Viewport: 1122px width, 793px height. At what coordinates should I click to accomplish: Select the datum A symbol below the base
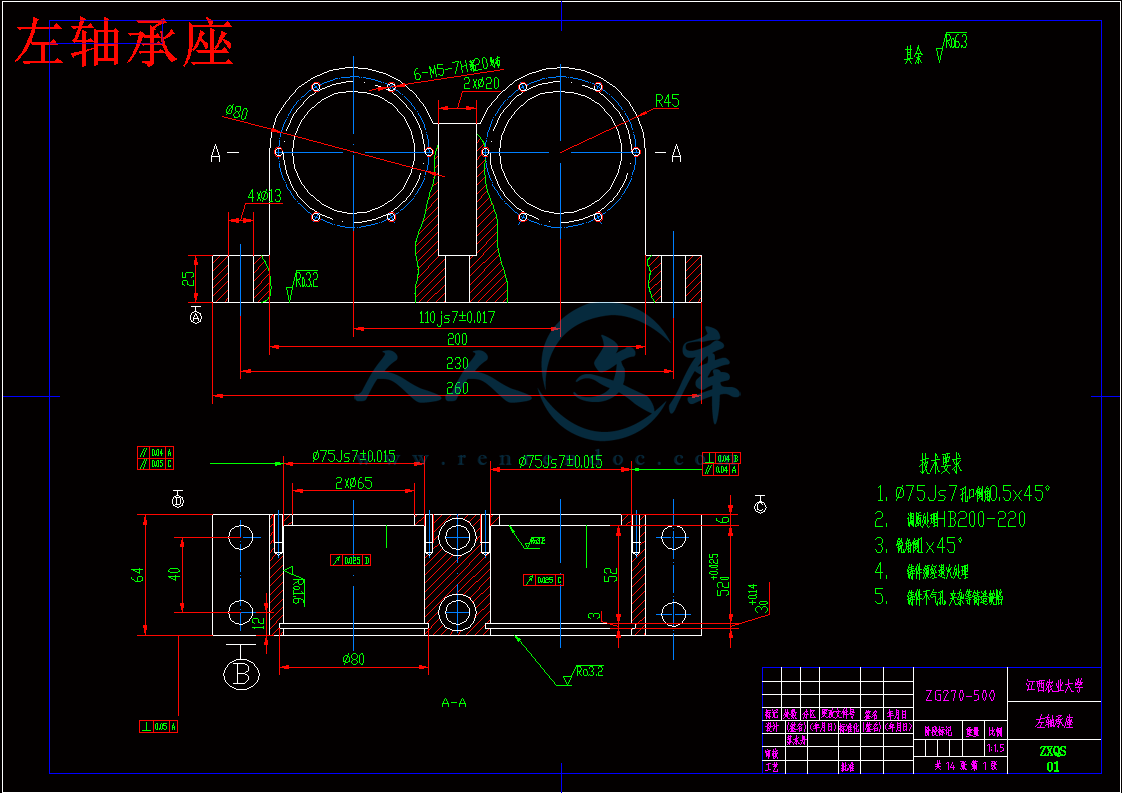195,316
